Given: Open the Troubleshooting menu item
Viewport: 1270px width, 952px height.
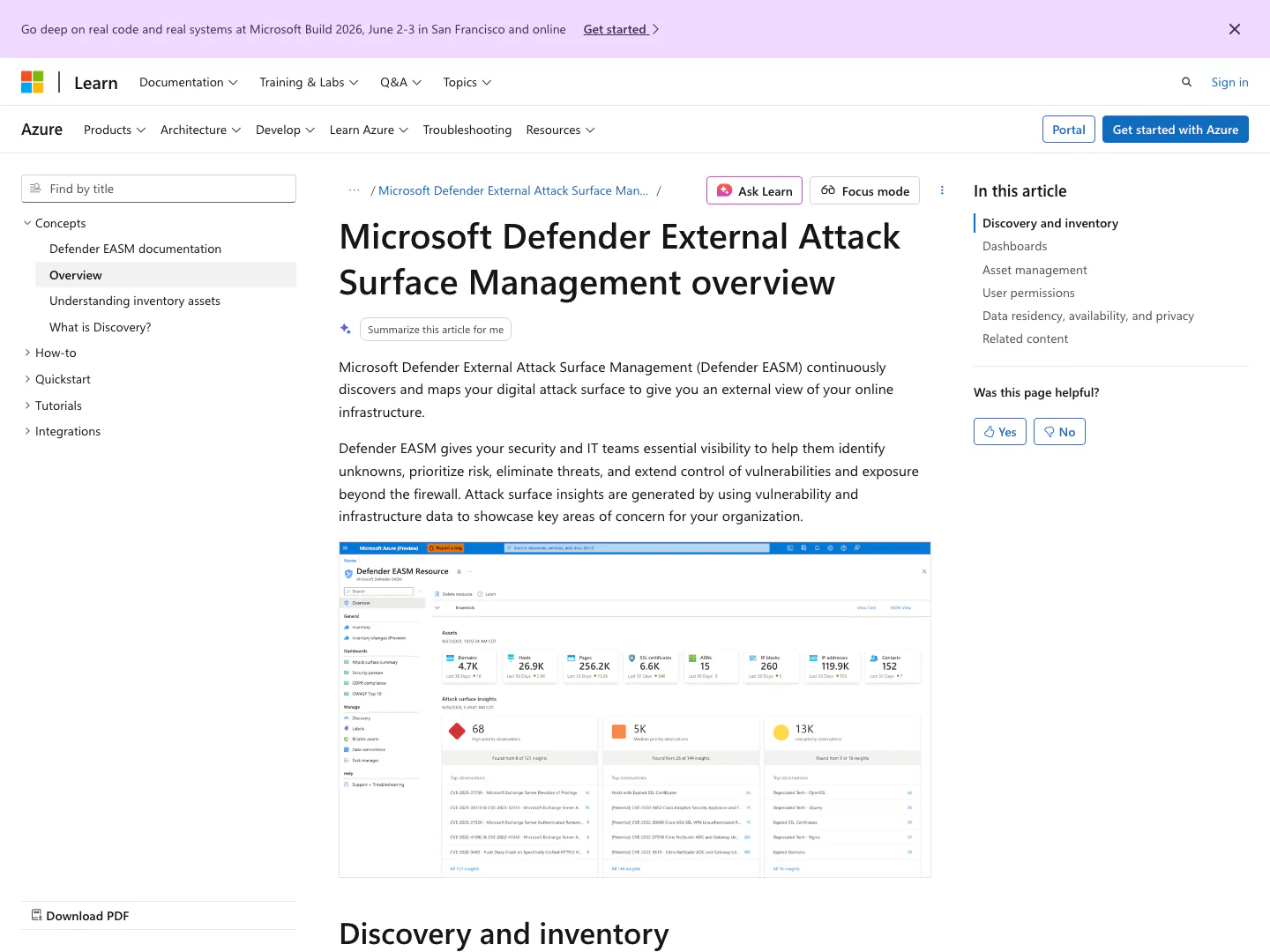Looking at the screenshot, I should [x=467, y=130].
